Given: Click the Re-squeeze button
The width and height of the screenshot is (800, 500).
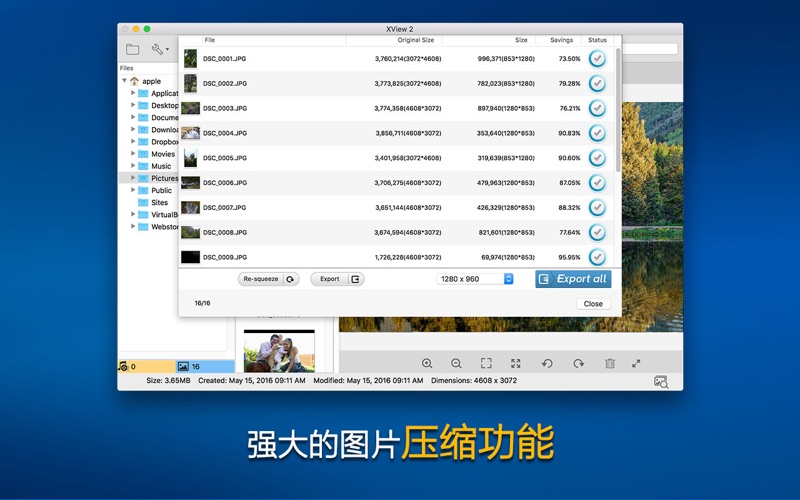Looking at the screenshot, I should click(x=268, y=279).
